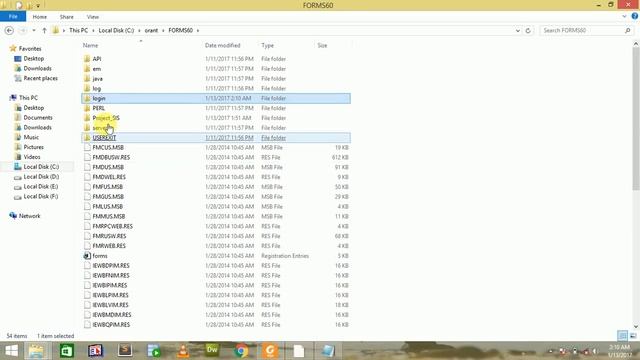
Task: Open the File menu tab
Action: (13, 17)
